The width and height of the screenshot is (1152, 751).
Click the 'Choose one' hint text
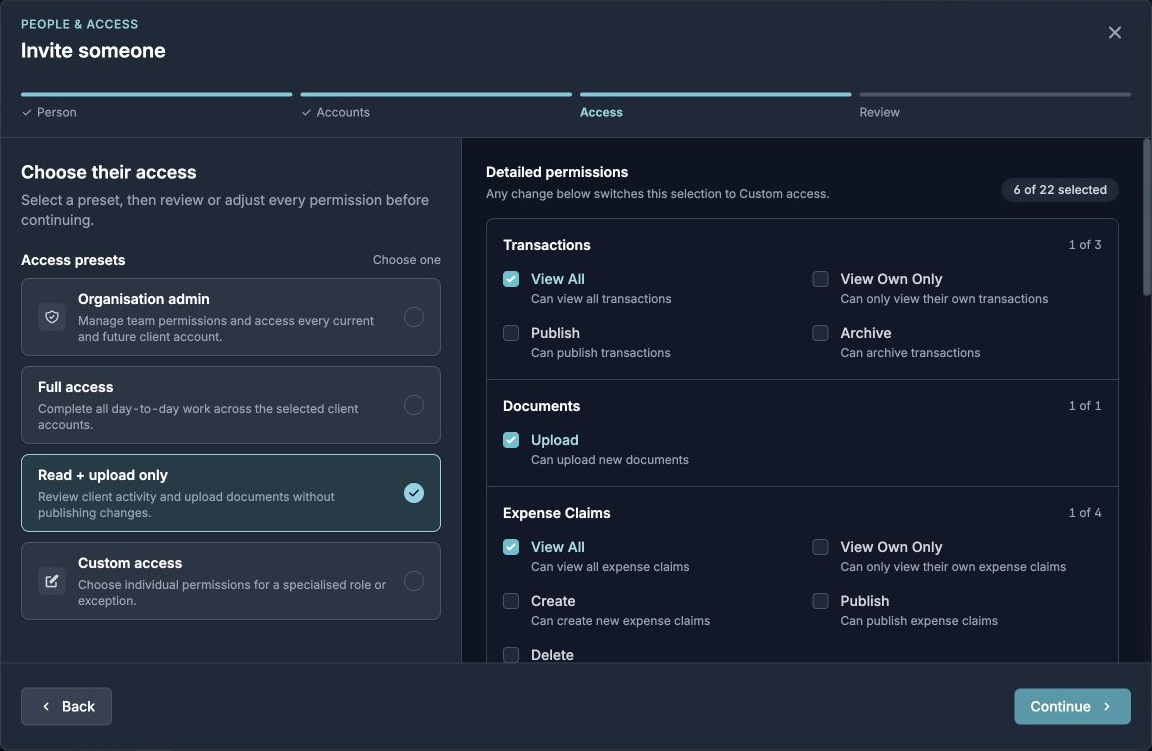click(406, 260)
